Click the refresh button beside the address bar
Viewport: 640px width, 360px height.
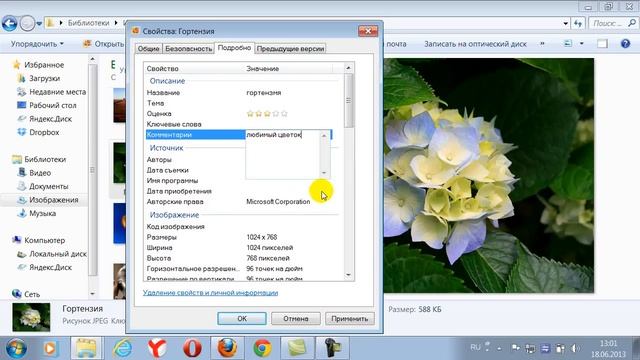pos(578,23)
